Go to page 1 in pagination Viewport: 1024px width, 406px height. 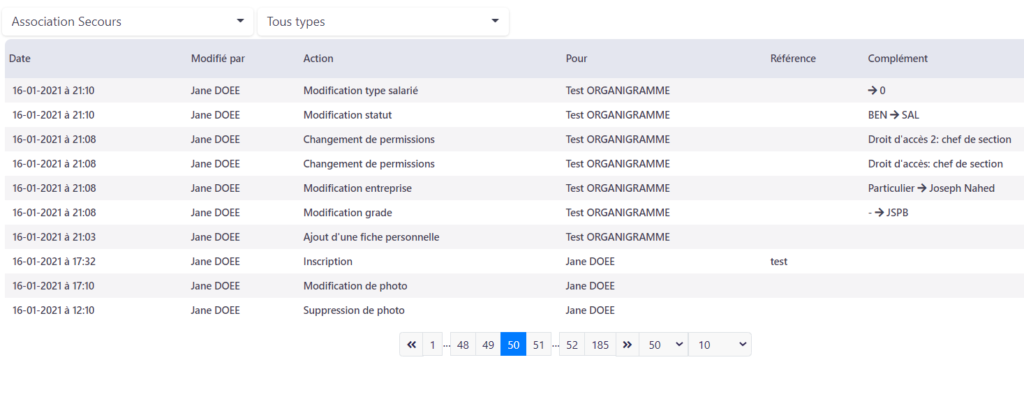(x=432, y=345)
